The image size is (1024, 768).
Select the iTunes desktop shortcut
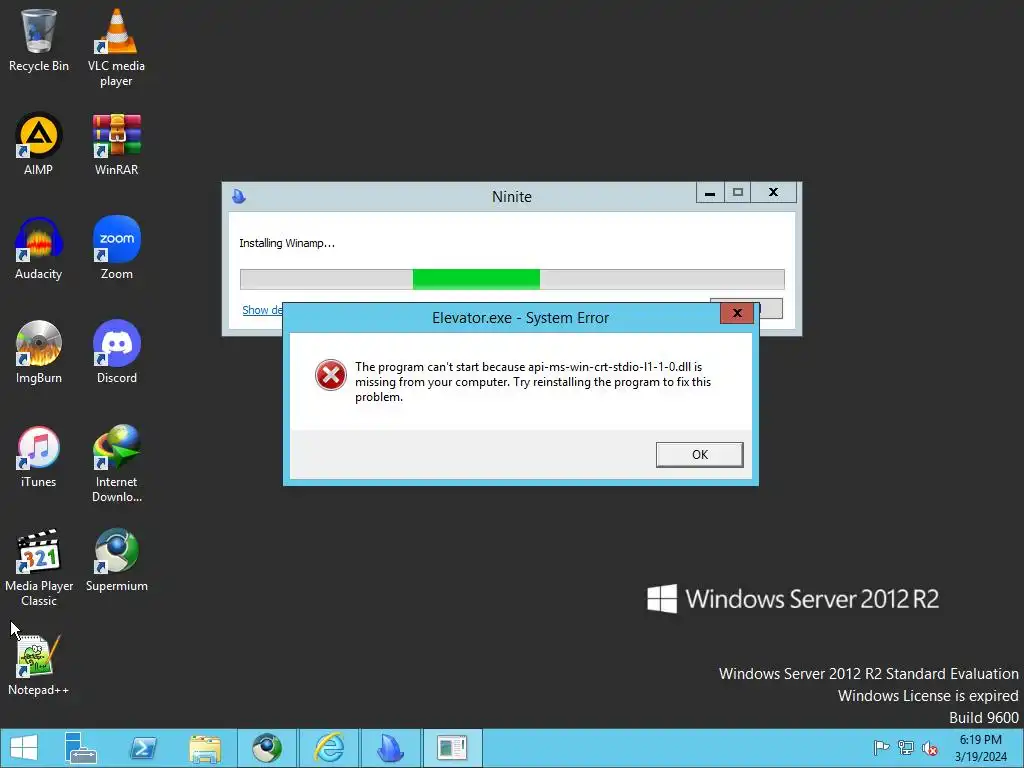[39, 456]
